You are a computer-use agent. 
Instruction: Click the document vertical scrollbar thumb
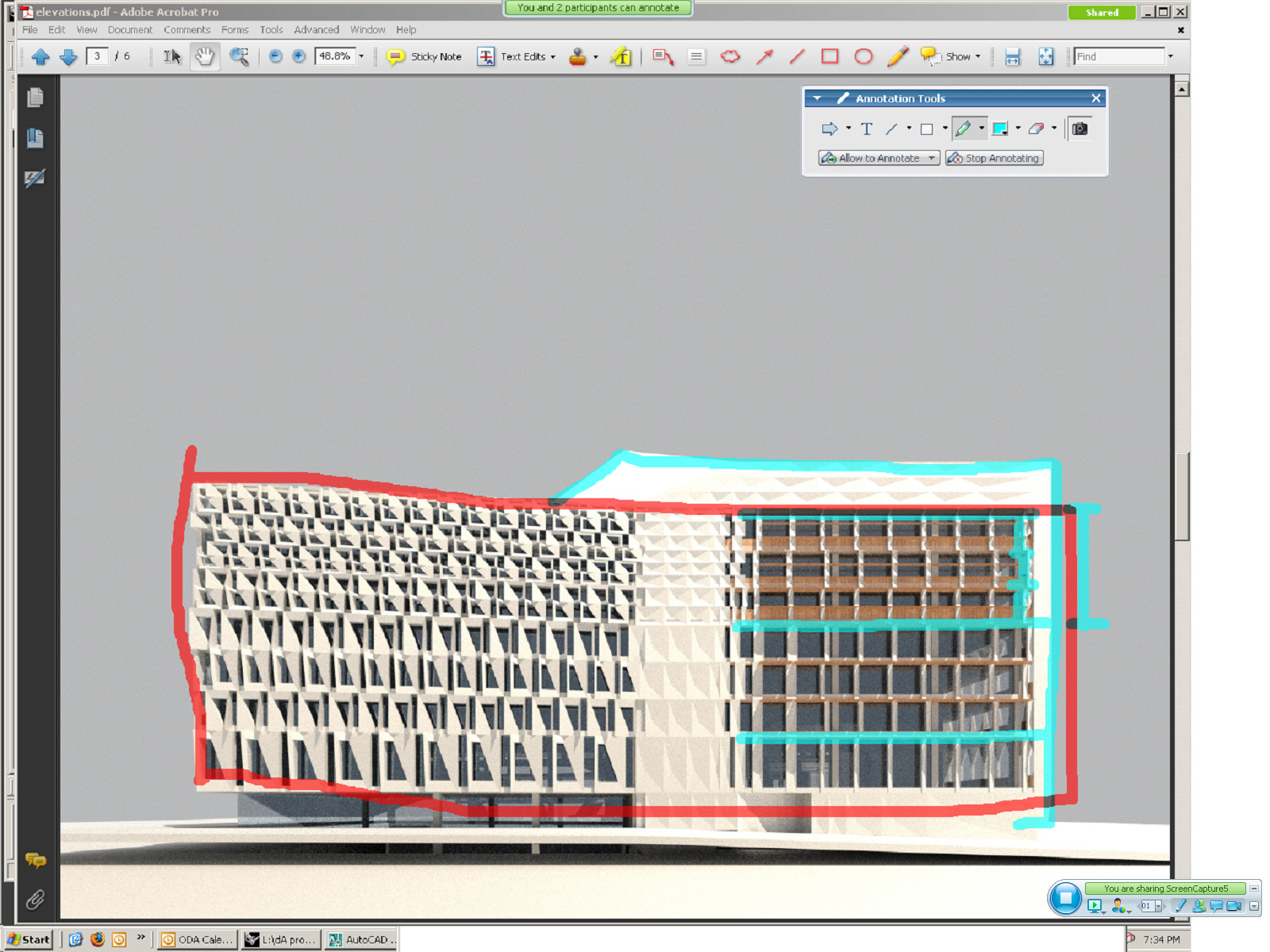(x=1182, y=497)
